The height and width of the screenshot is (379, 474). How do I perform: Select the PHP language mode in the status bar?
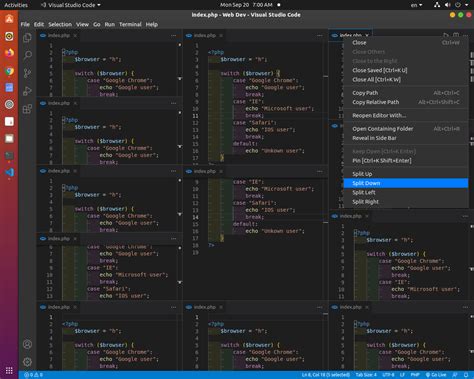415,375
